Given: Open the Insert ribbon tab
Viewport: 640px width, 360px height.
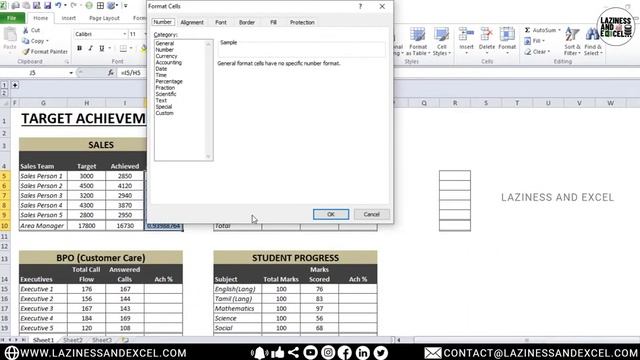Looking at the screenshot, I should (x=69, y=18).
